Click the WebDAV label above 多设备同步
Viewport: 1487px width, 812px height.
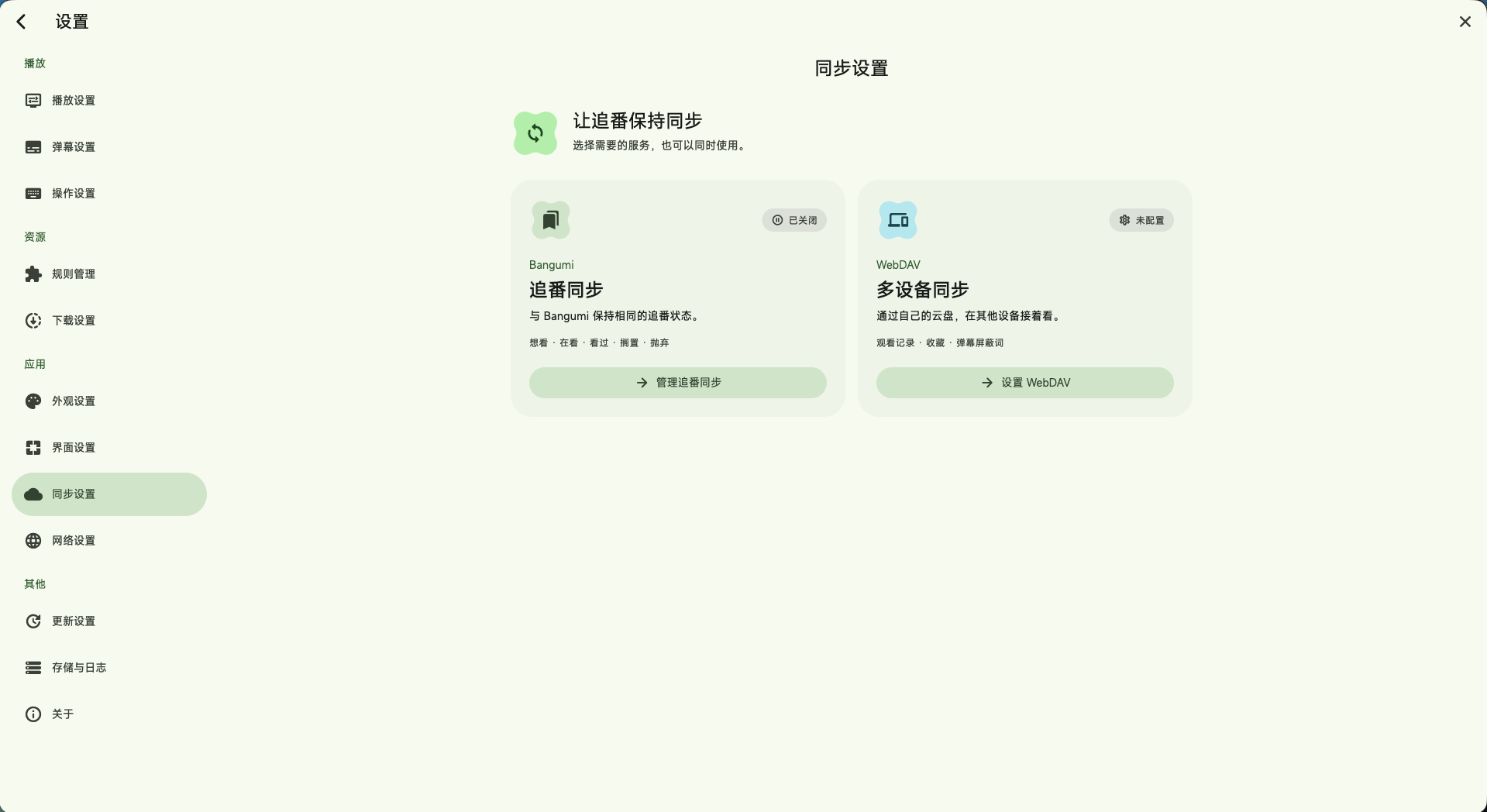[898, 265]
